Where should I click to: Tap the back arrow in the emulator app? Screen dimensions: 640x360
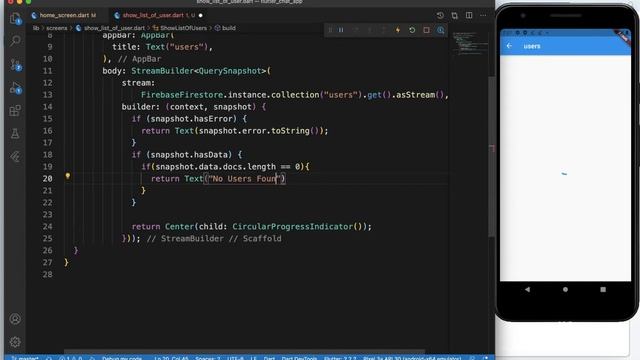point(509,46)
